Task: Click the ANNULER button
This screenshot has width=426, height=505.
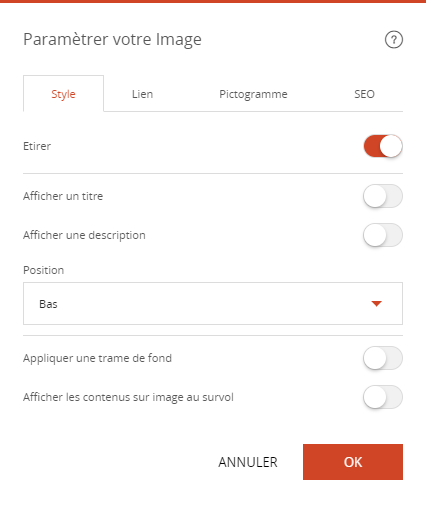Action: click(248, 462)
